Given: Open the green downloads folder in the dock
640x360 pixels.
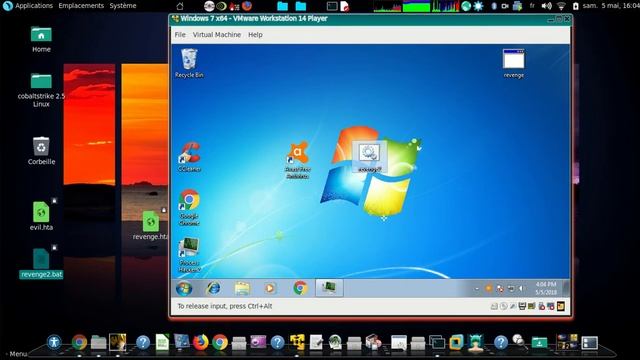Looking at the screenshot, I should pos(539,342).
